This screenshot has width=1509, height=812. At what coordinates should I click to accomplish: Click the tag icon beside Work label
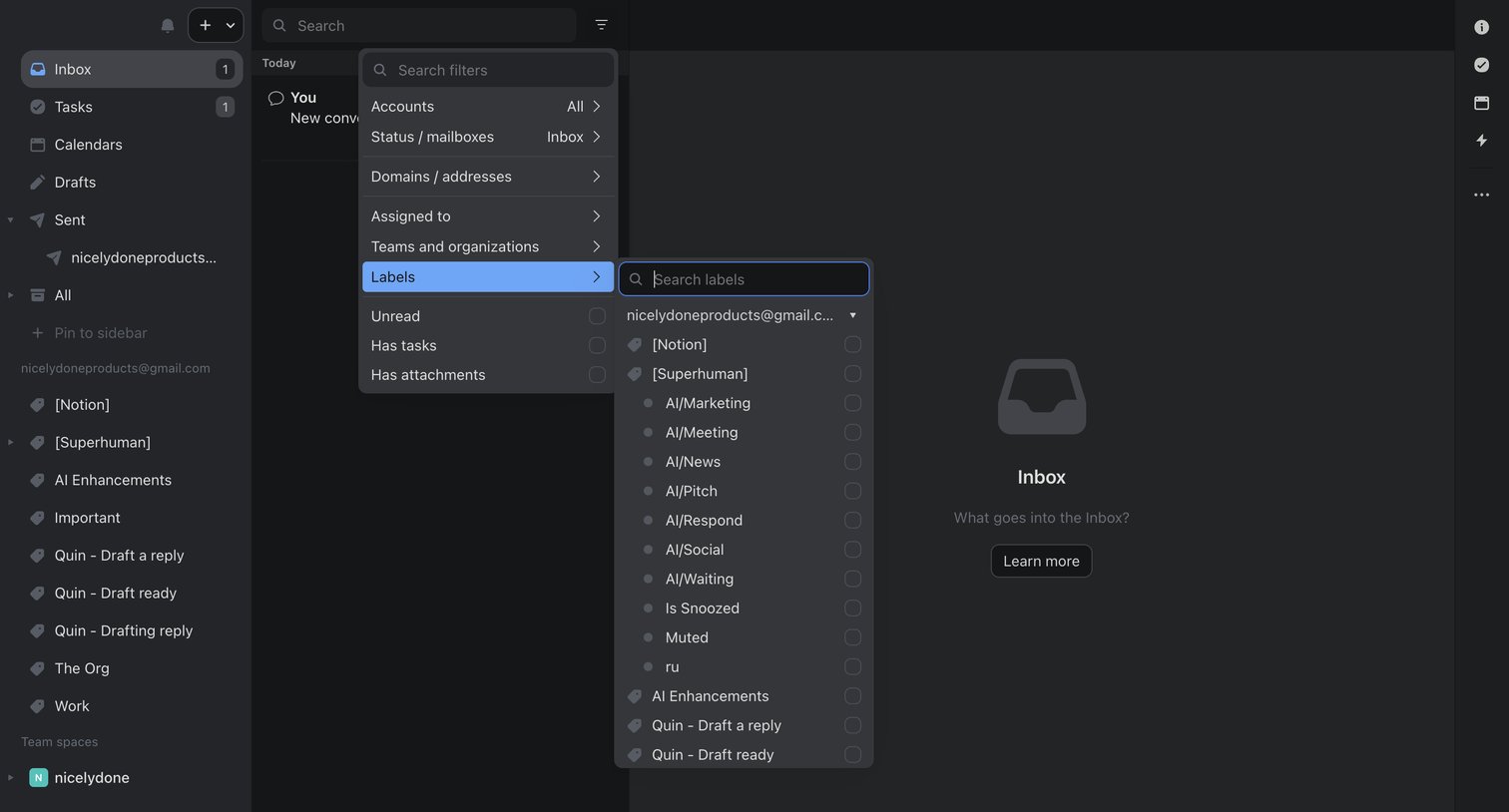click(x=38, y=706)
